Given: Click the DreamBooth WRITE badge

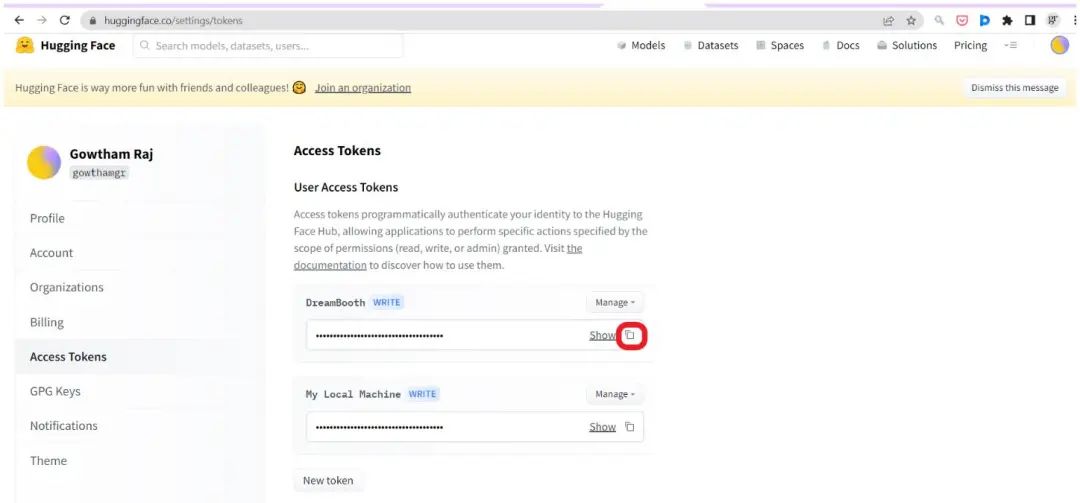Looking at the screenshot, I should tap(386, 302).
